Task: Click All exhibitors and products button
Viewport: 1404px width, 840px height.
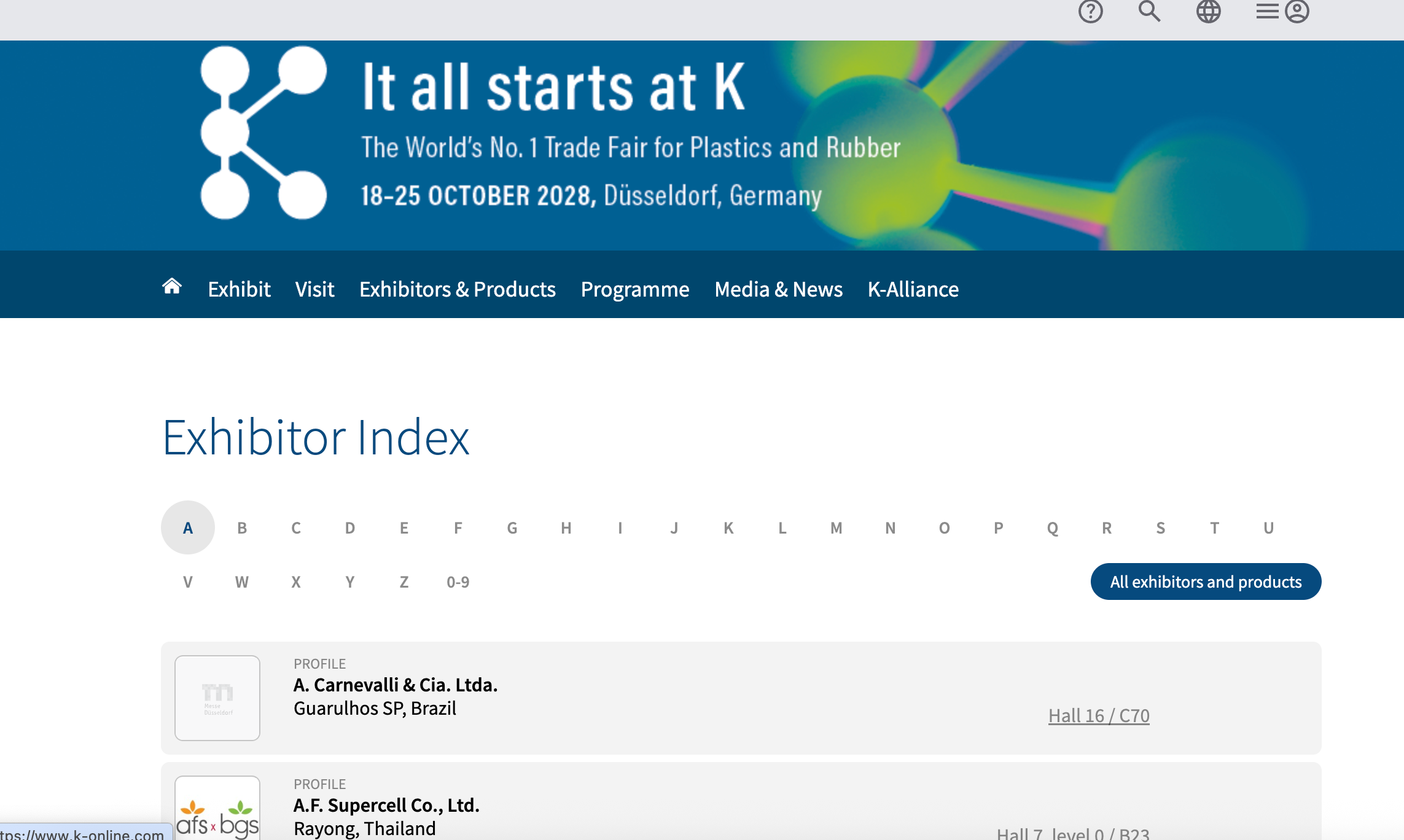Action: pyautogui.click(x=1206, y=581)
